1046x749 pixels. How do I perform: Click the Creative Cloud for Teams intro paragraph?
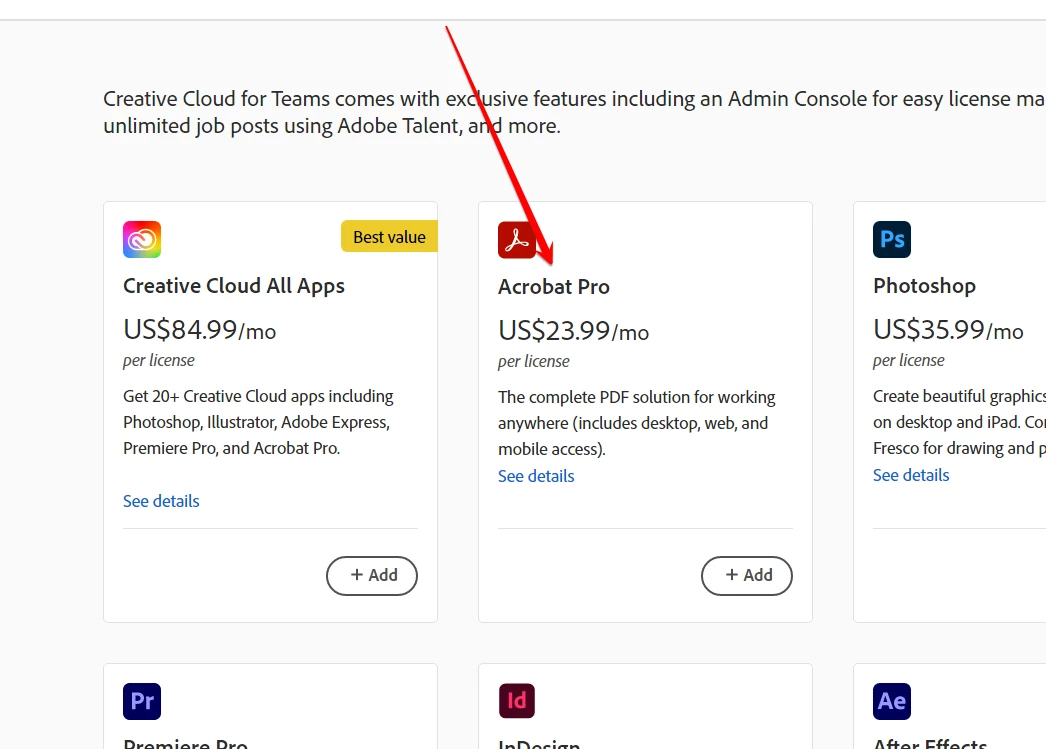coord(574,112)
